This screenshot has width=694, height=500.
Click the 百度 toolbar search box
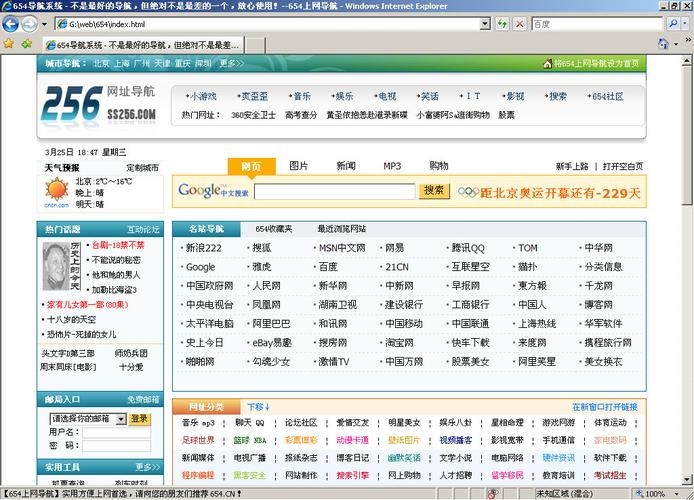(x=597, y=24)
